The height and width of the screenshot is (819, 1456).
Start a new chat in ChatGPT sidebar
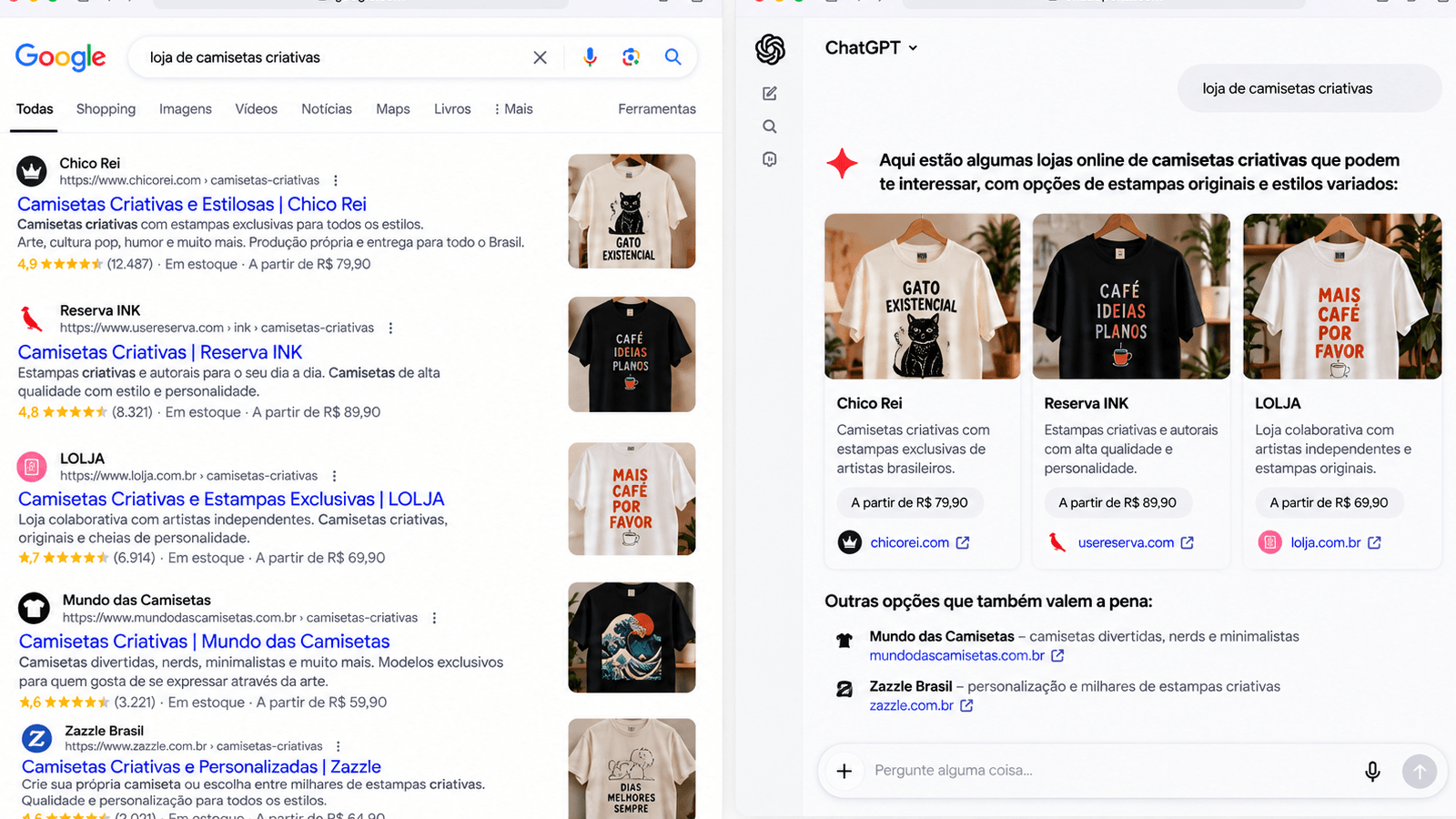pos(770,94)
